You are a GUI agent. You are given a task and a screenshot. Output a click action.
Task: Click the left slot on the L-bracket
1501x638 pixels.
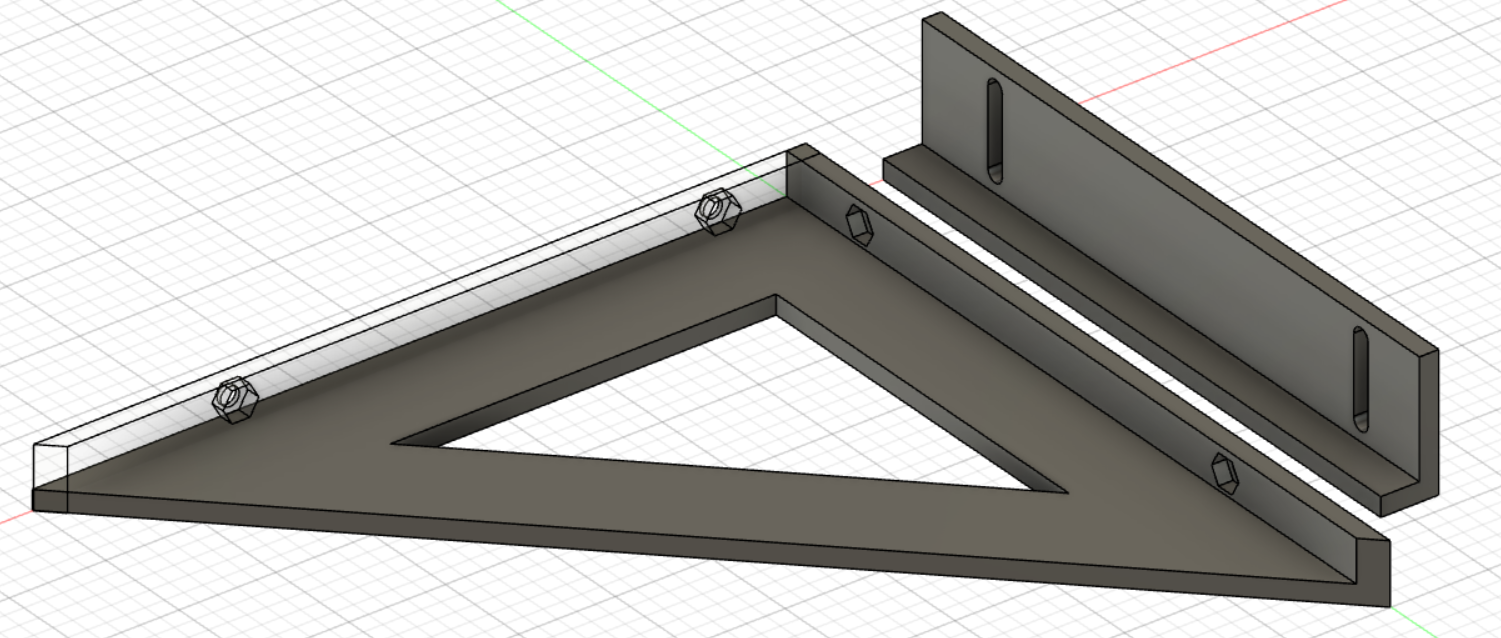(x=995, y=130)
